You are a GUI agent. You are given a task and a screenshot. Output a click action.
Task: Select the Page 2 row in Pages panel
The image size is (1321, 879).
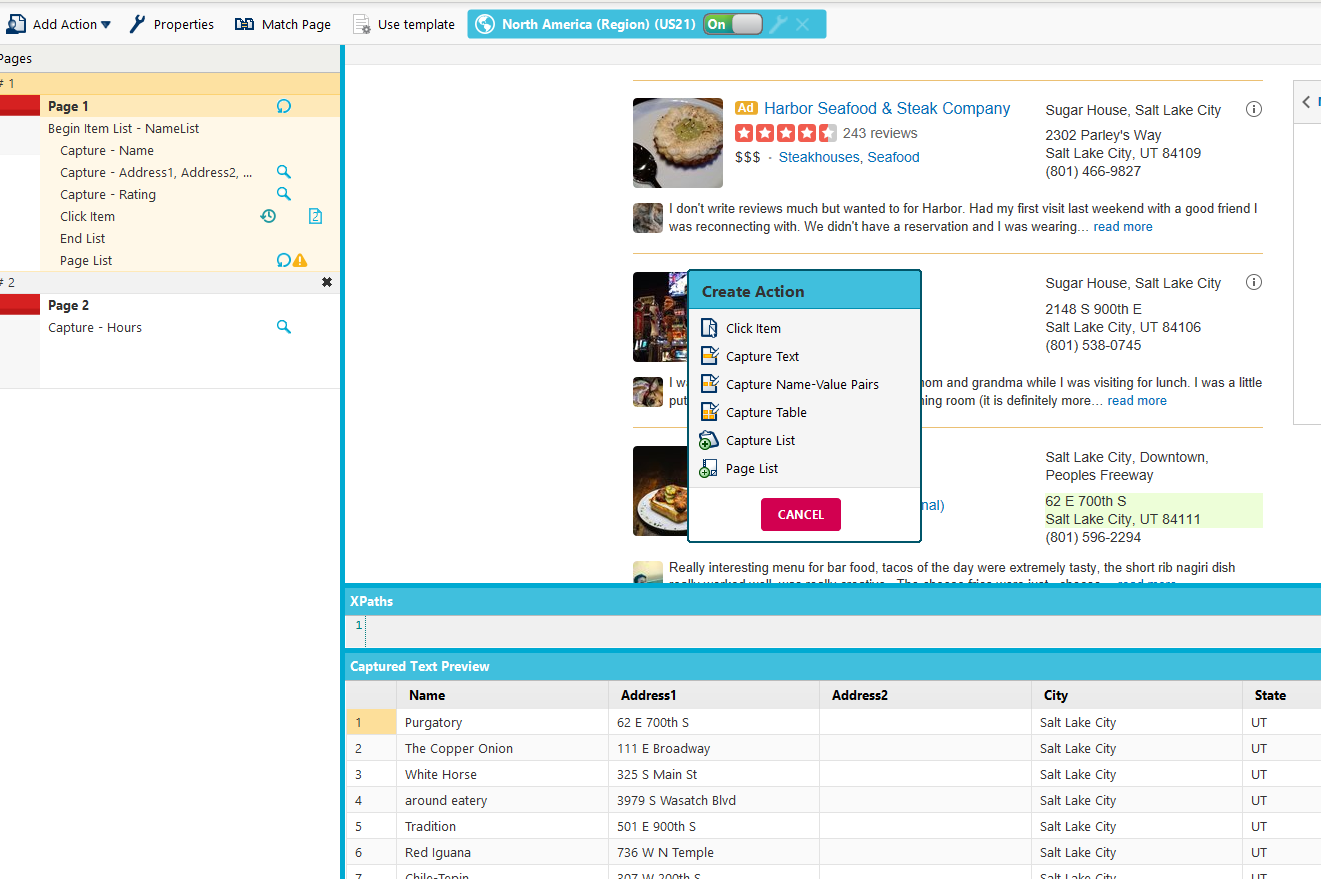coord(190,305)
